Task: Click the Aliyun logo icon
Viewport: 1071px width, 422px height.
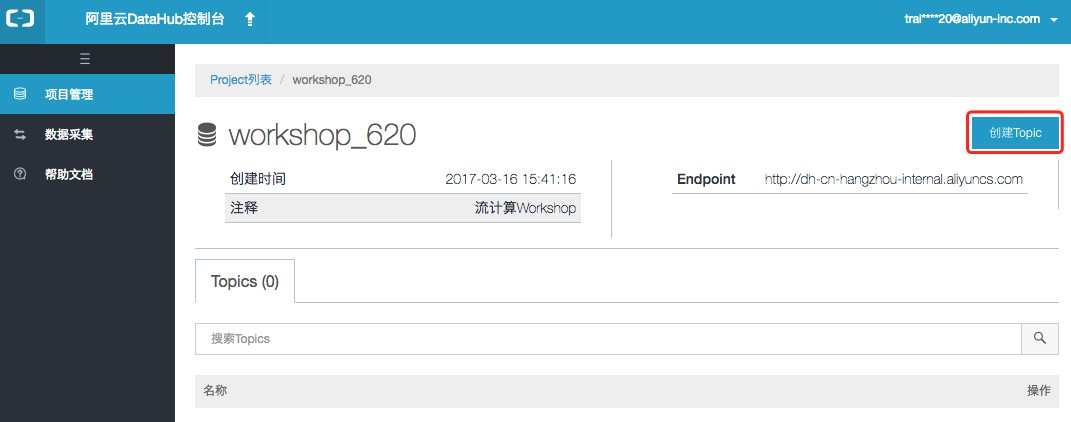Action: (20, 18)
